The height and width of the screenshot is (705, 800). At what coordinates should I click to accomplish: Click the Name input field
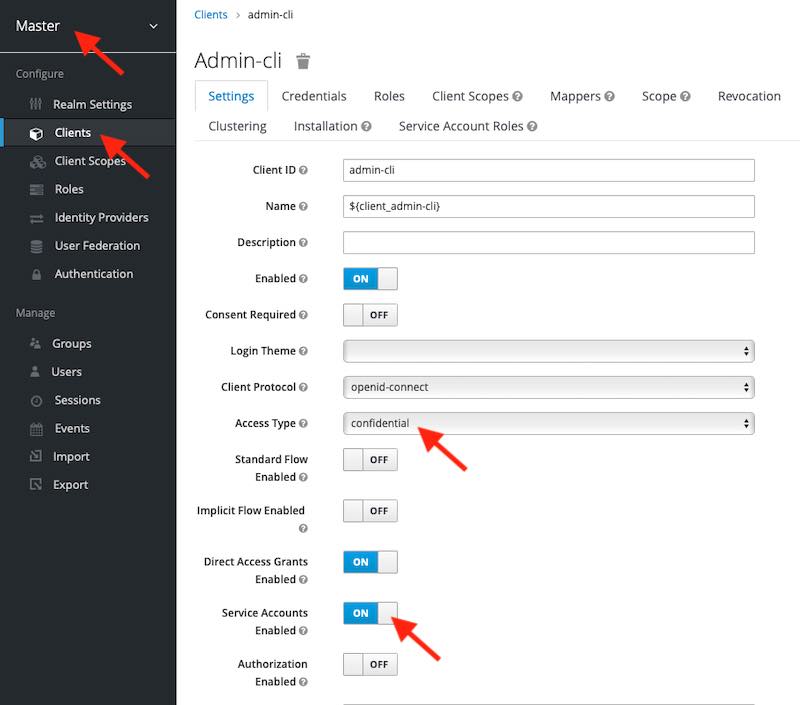(548, 207)
